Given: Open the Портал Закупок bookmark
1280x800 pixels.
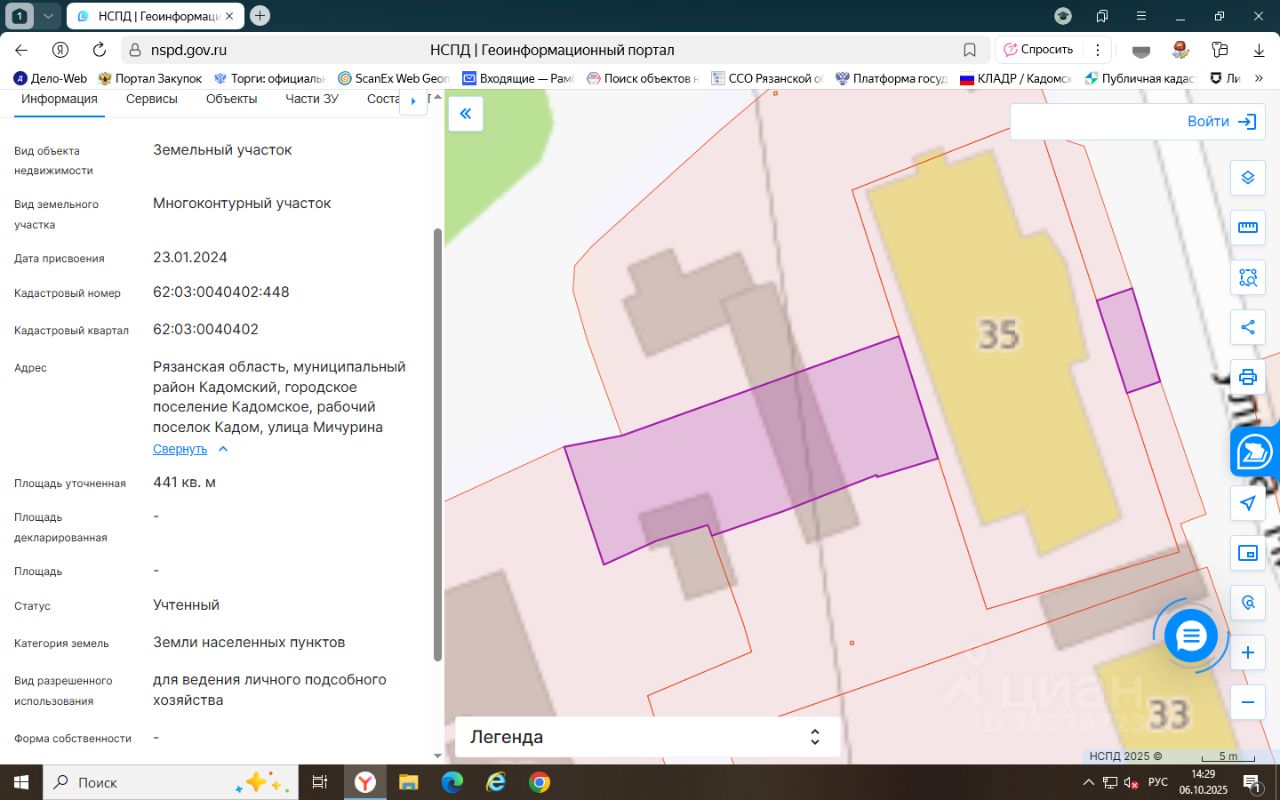Looking at the screenshot, I should (x=149, y=78).
